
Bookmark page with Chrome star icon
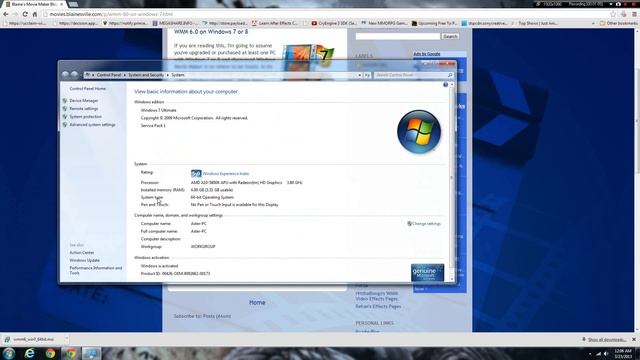tap(613, 14)
